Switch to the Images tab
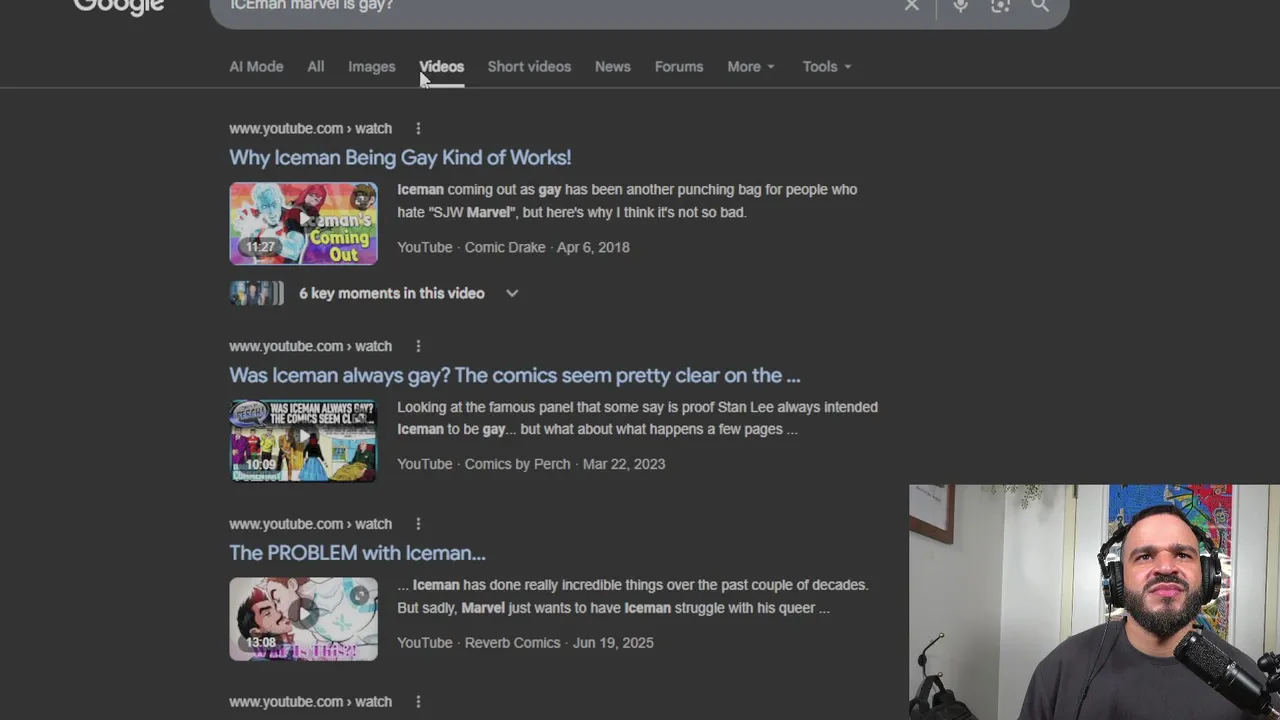Viewport: 1280px width, 720px height. pos(372,66)
